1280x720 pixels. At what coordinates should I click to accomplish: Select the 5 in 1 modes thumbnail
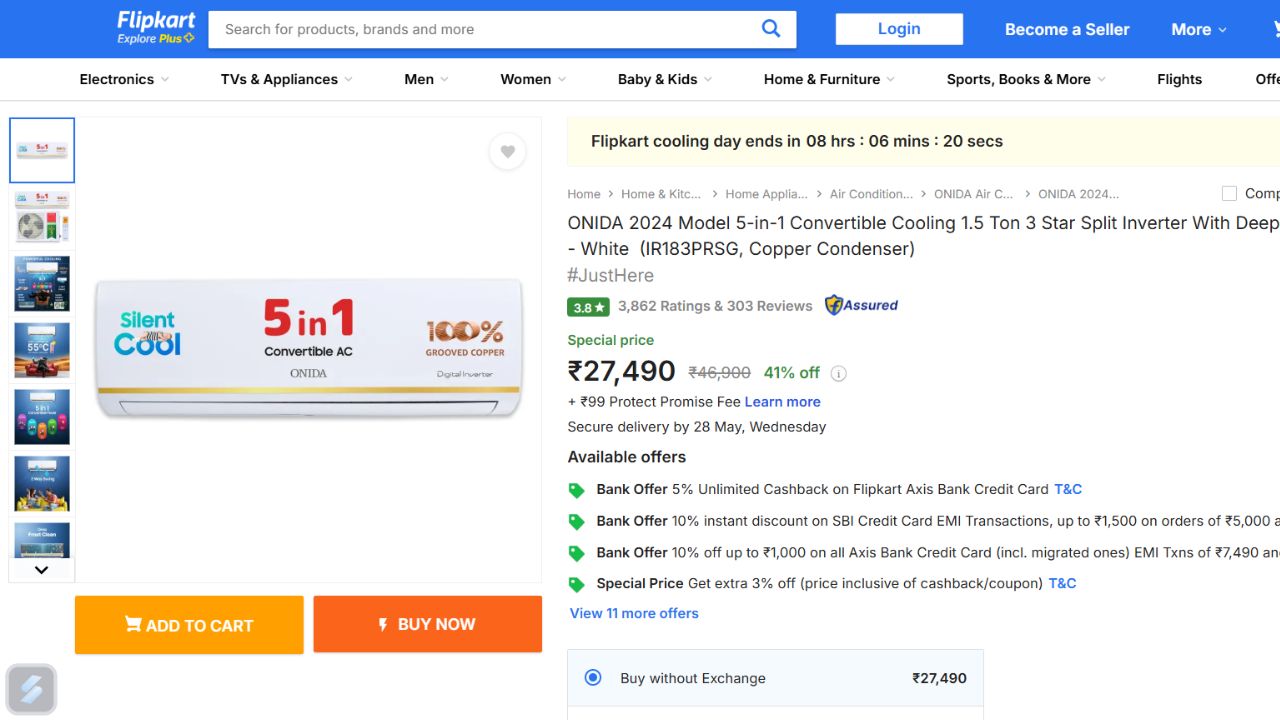click(42, 417)
